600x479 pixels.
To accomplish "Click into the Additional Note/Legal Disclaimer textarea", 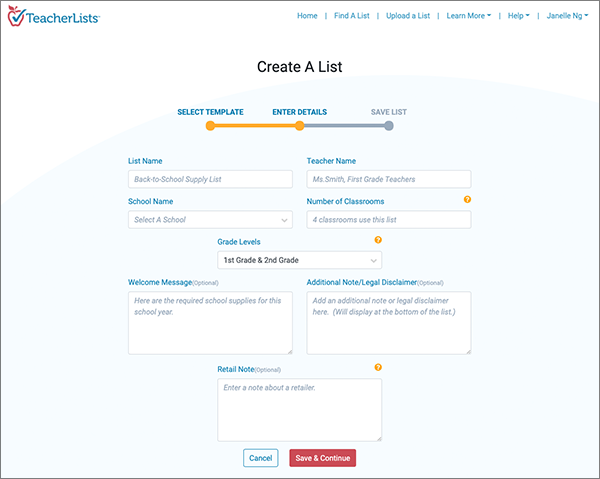I will click(x=389, y=323).
